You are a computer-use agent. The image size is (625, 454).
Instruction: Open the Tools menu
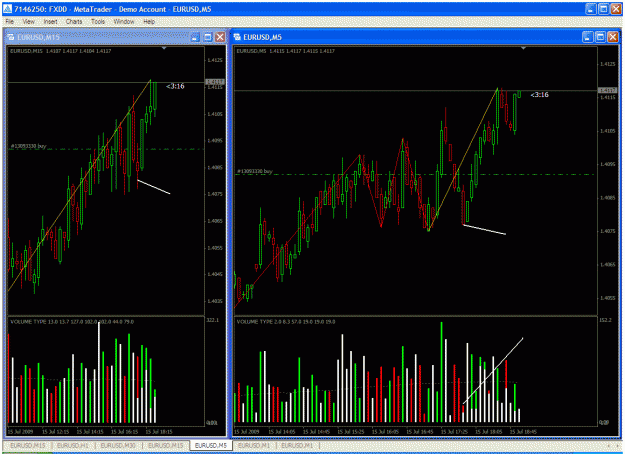click(x=98, y=22)
